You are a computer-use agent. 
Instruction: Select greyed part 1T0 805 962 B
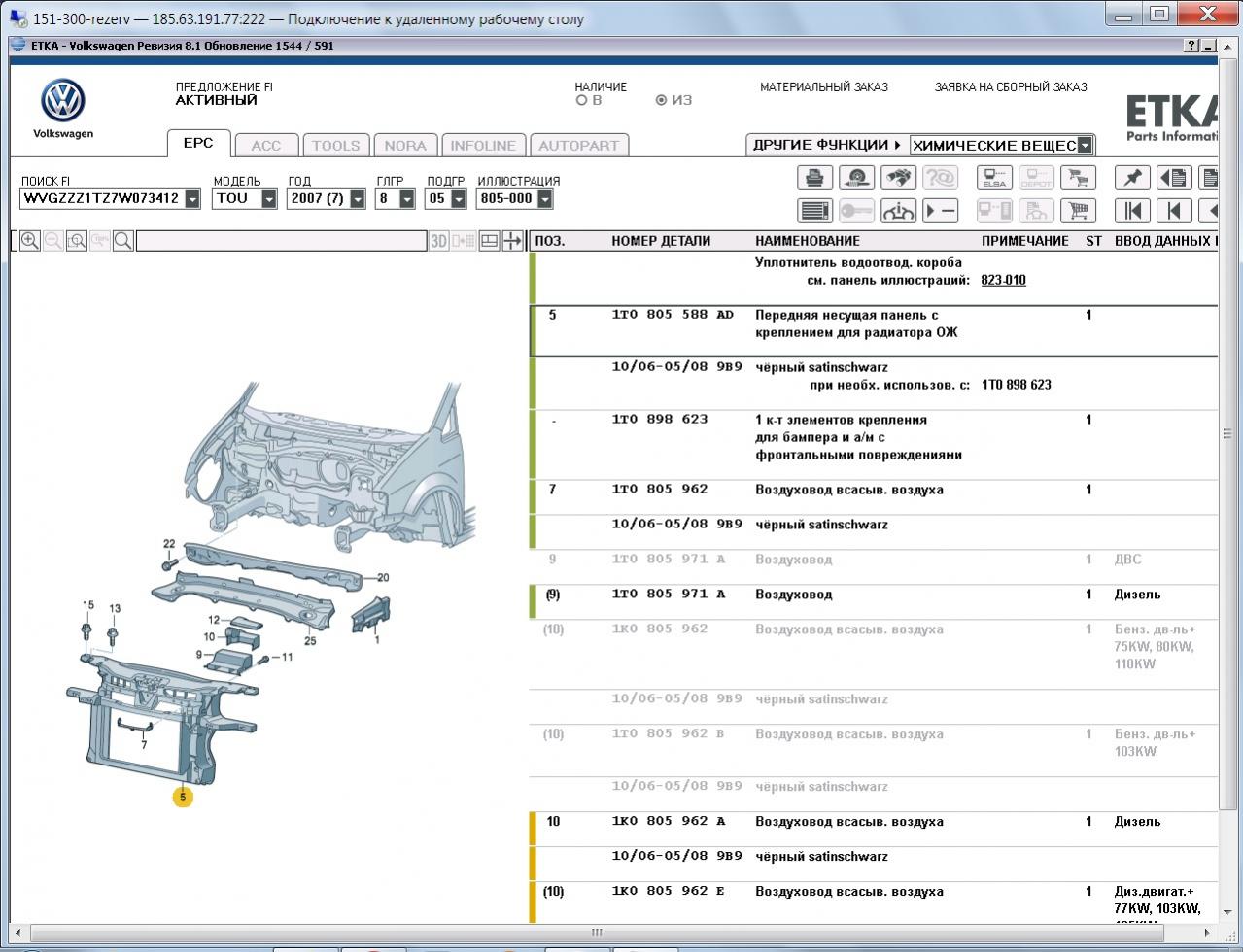669,734
